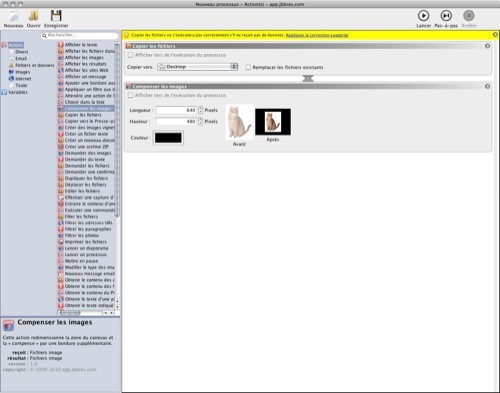Click the Après cat preview image
Screen dimensions: 500x393
tap(273, 122)
